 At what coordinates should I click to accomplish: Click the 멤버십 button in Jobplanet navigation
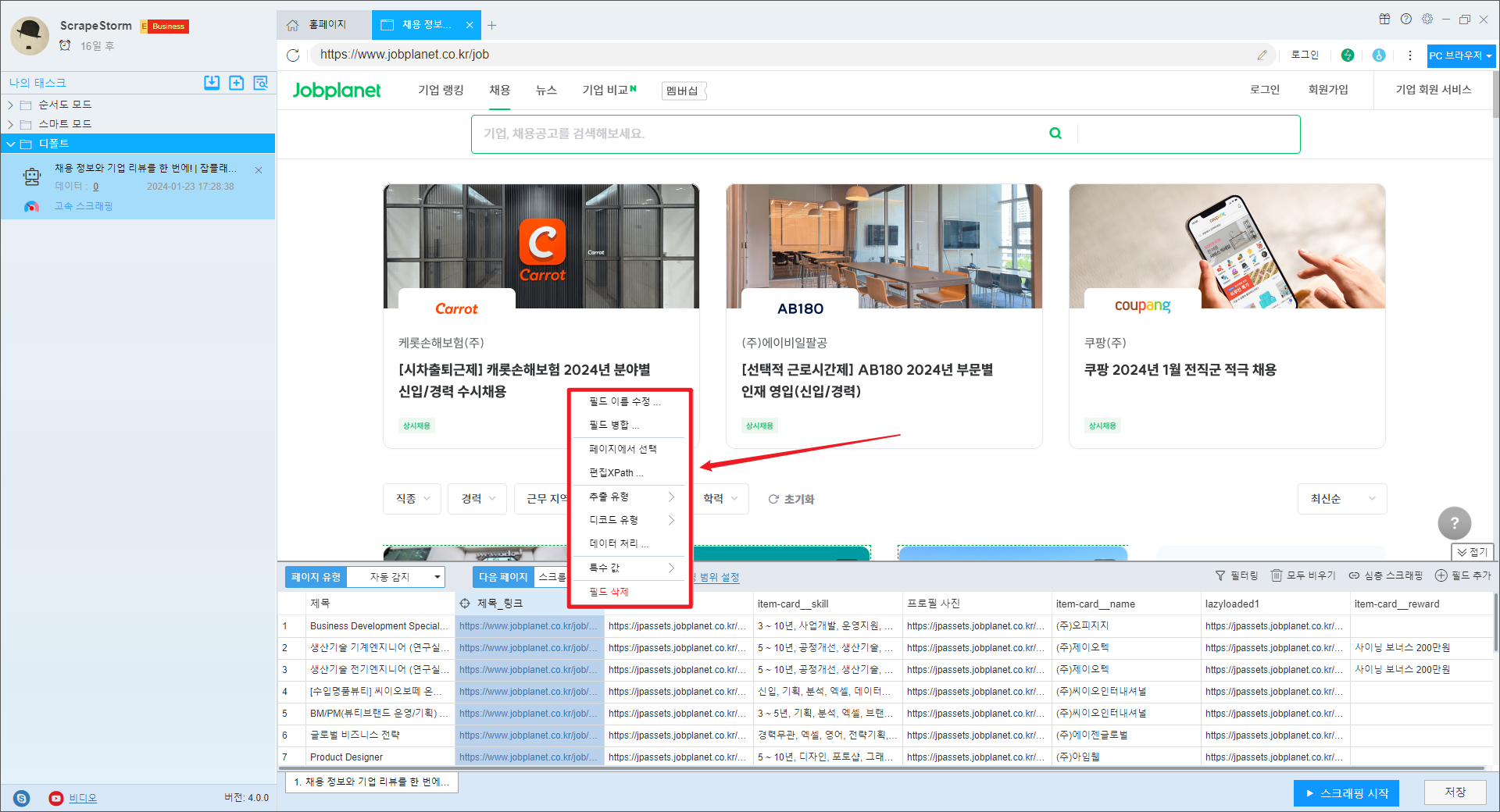coord(684,91)
